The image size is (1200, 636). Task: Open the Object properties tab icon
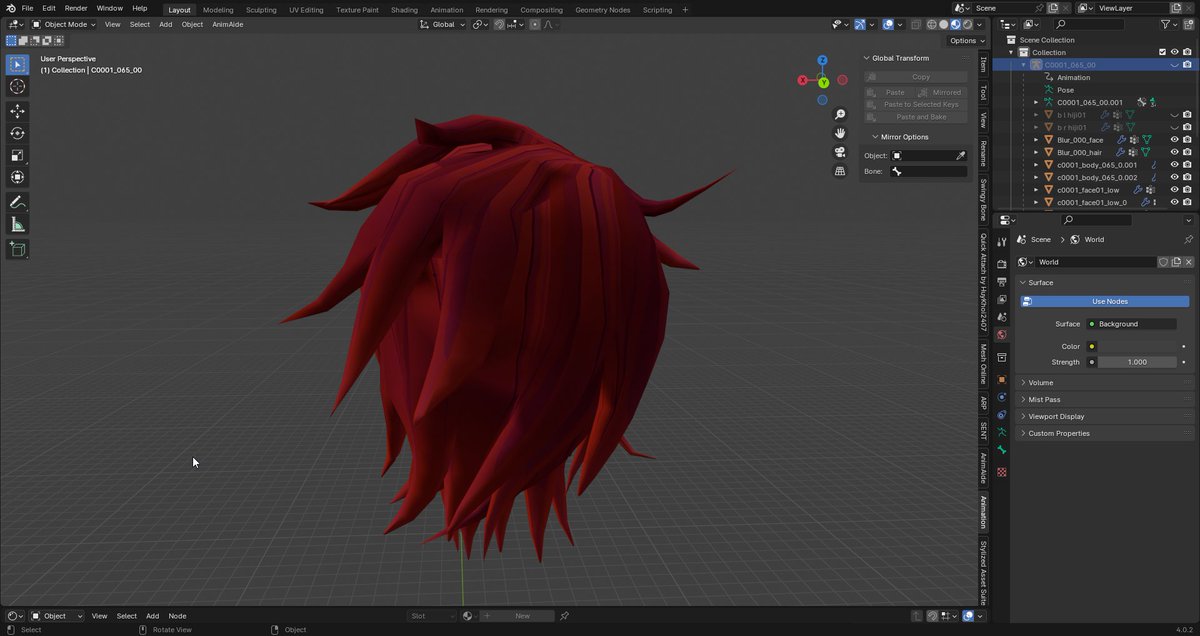click(x=1001, y=380)
